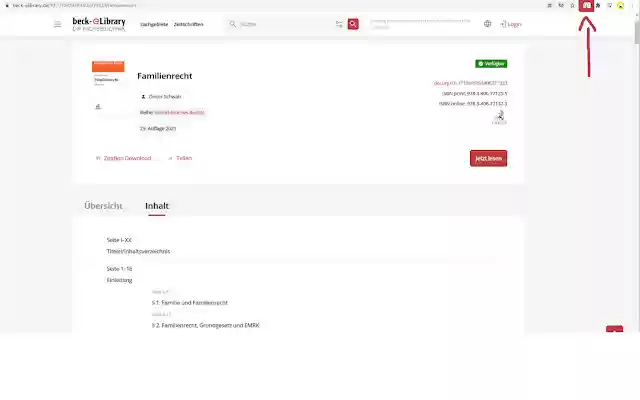Viewport: 640px width, 400px height.
Task: Click the Login link
Action: click(x=511, y=24)
